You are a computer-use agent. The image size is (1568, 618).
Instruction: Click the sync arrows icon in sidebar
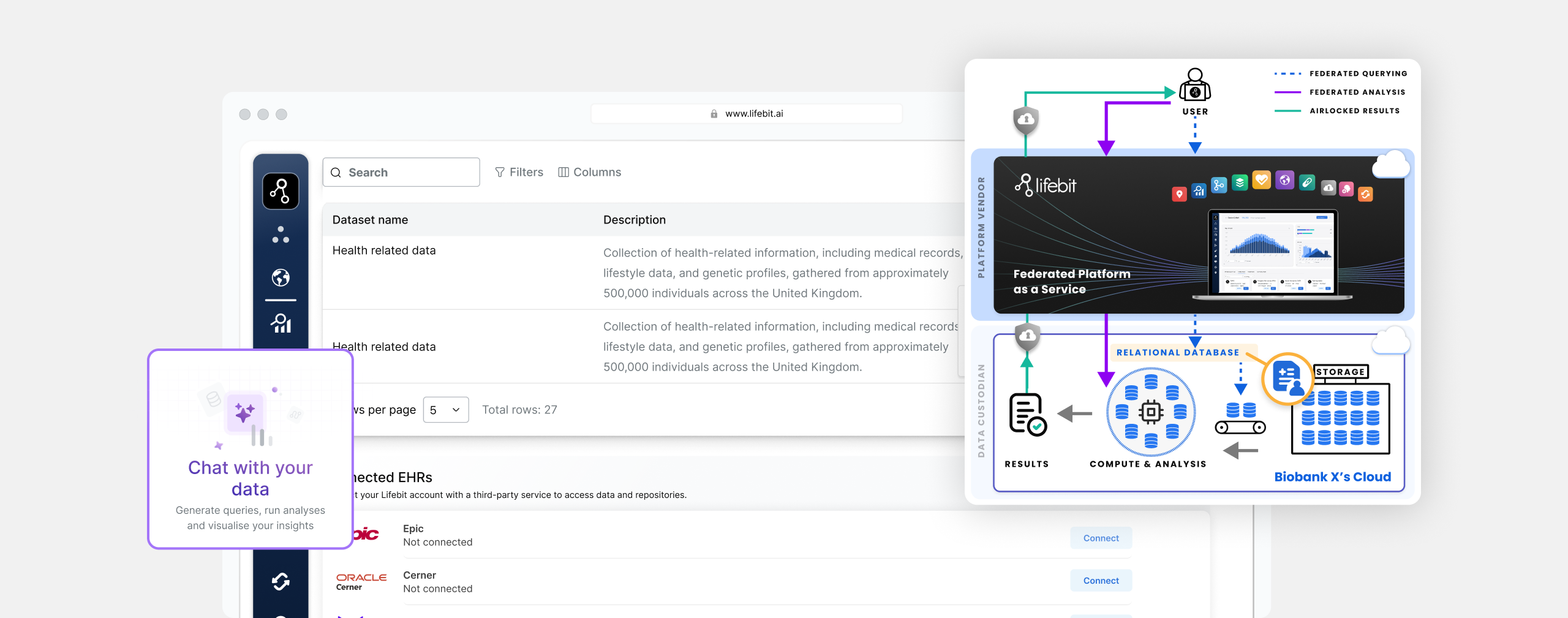click(x=281, y=581)
